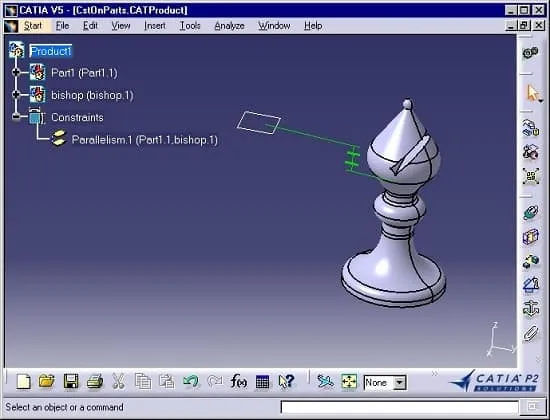This screenshot has width=550, height=420.
Task: Open the None dropdown list
Action: pyautogui.click(x=400, y=382)
